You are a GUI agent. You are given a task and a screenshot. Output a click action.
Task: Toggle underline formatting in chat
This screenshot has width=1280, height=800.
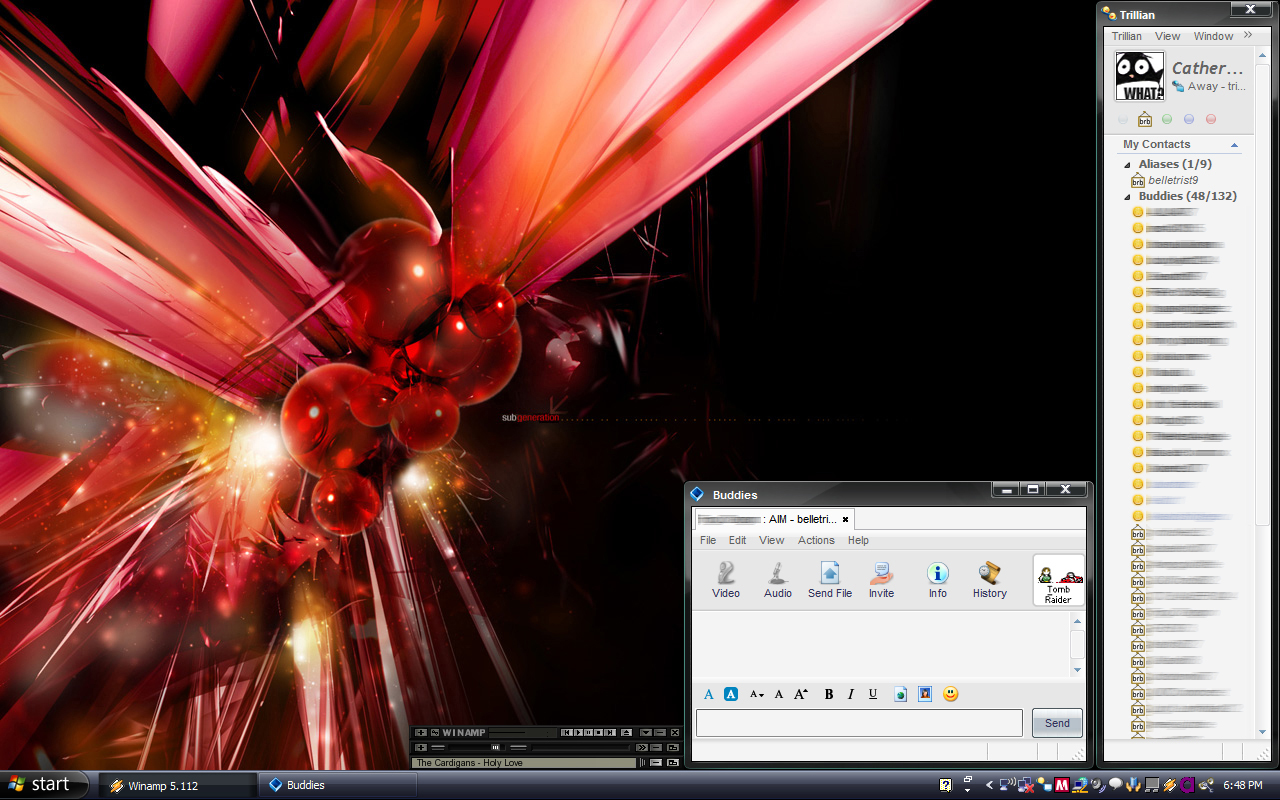[873, 694]
